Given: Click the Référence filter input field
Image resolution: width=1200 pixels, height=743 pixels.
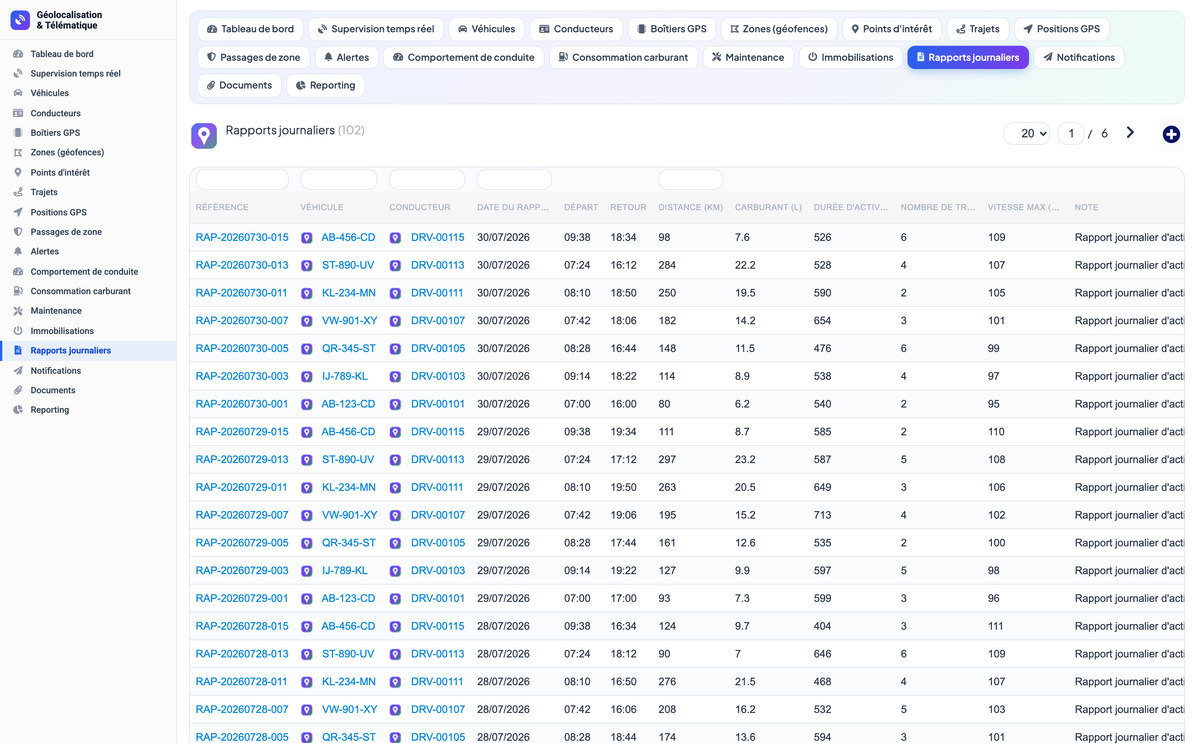Looking at the screenshot, I should (x=242, y=179).
